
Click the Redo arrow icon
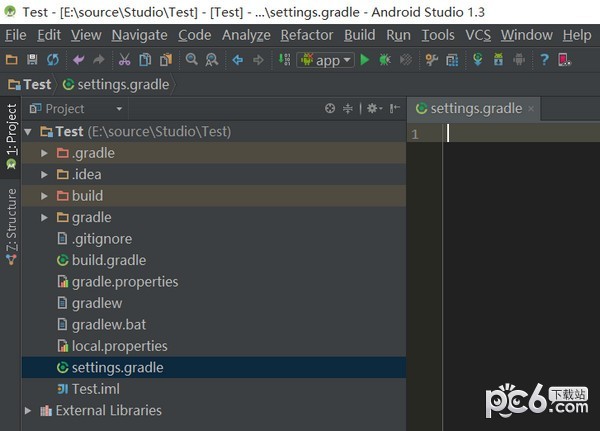(x=99, y=60)
